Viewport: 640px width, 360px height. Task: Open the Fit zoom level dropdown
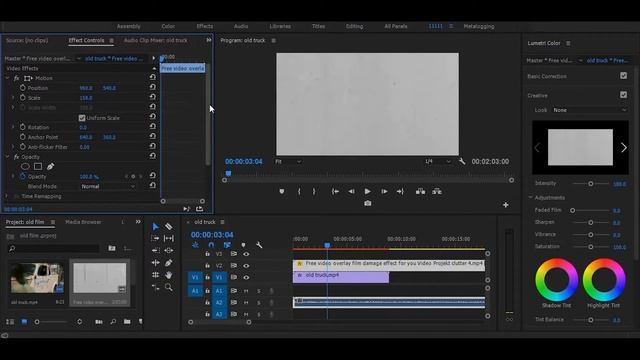coord(288,162)
